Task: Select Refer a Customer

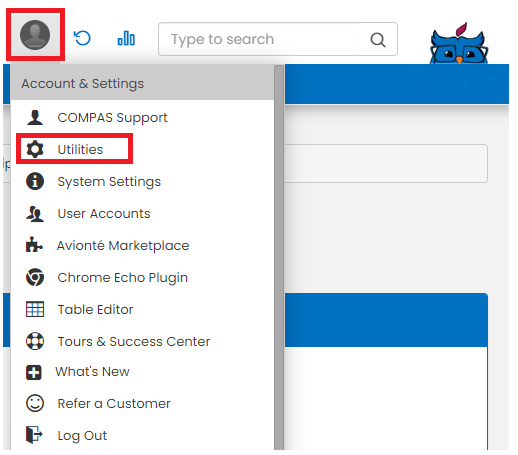Action: pos(114,404)
